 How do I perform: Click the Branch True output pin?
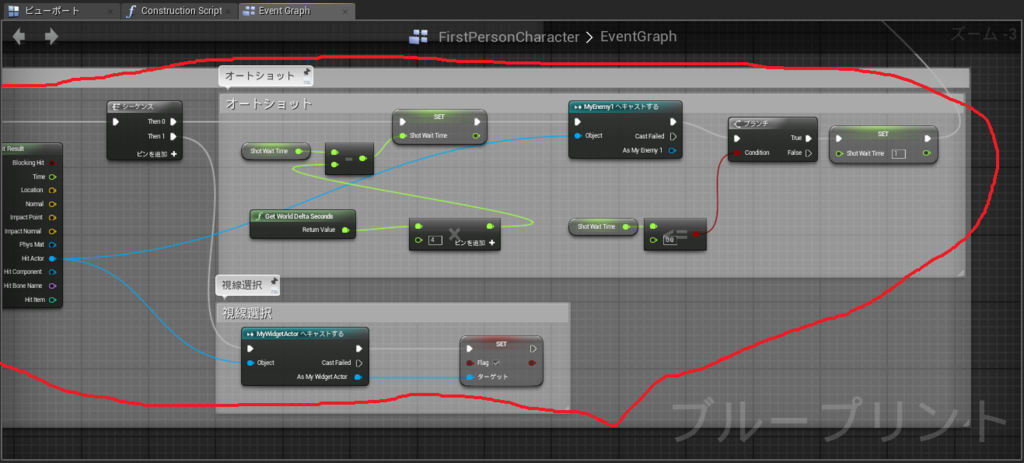pyautogui.click(x=808, y=138)
